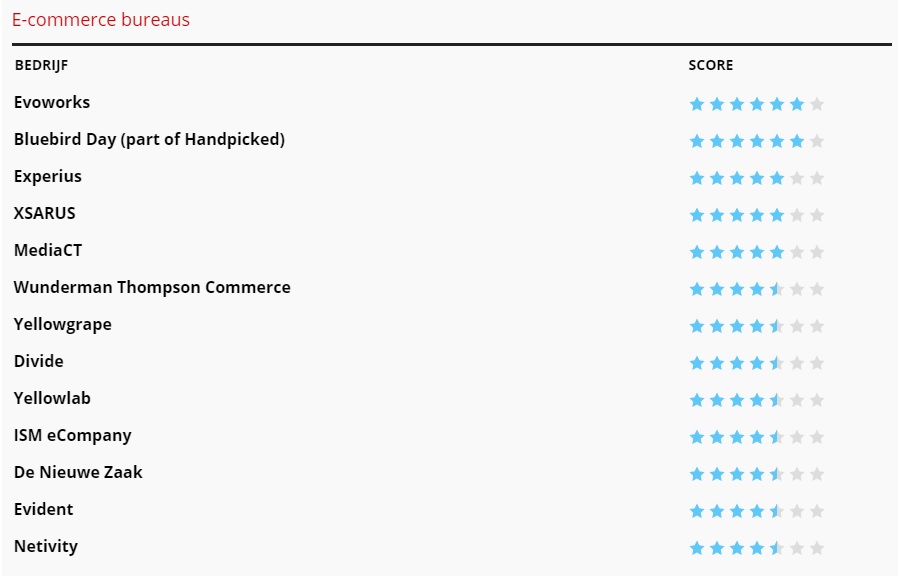Image resolution: width=898 pixels, height=576 pixels.
Task: Click Bluebird Day star rating
Action: (757, 141)
